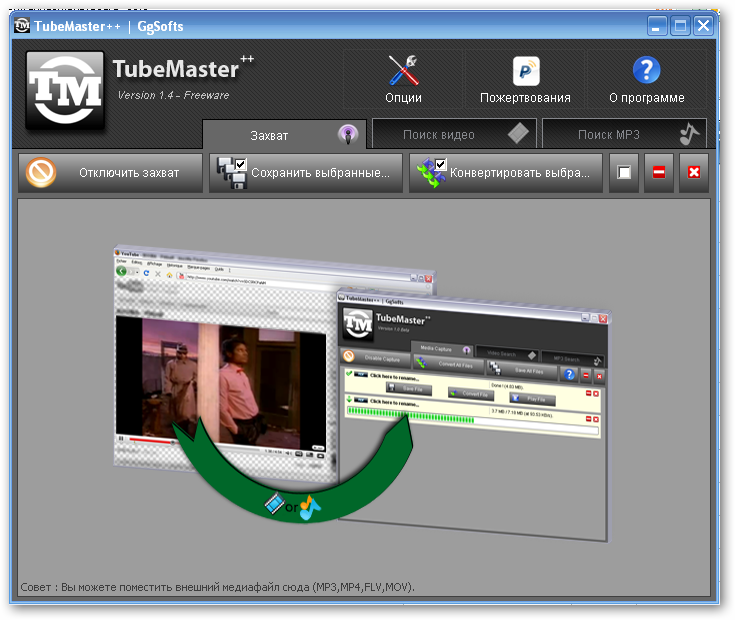735x620 pixels.
Task: Click the red minus remove button
Action: pos(659,173)
